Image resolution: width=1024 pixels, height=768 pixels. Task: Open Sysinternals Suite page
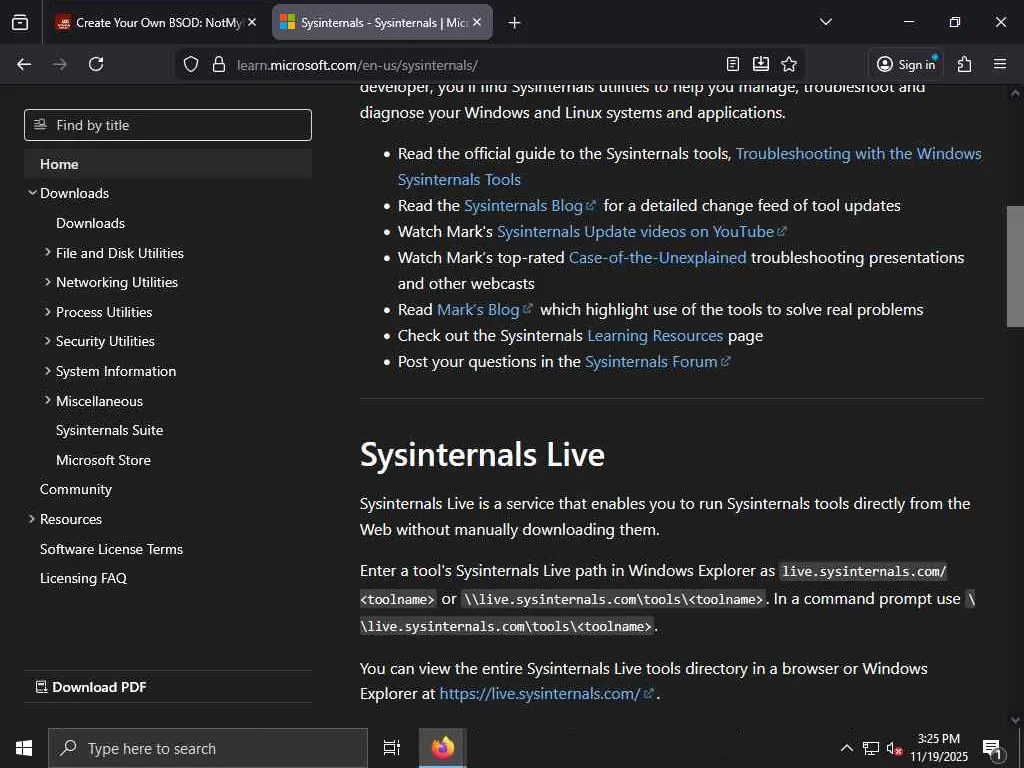[x=110, y=430]
